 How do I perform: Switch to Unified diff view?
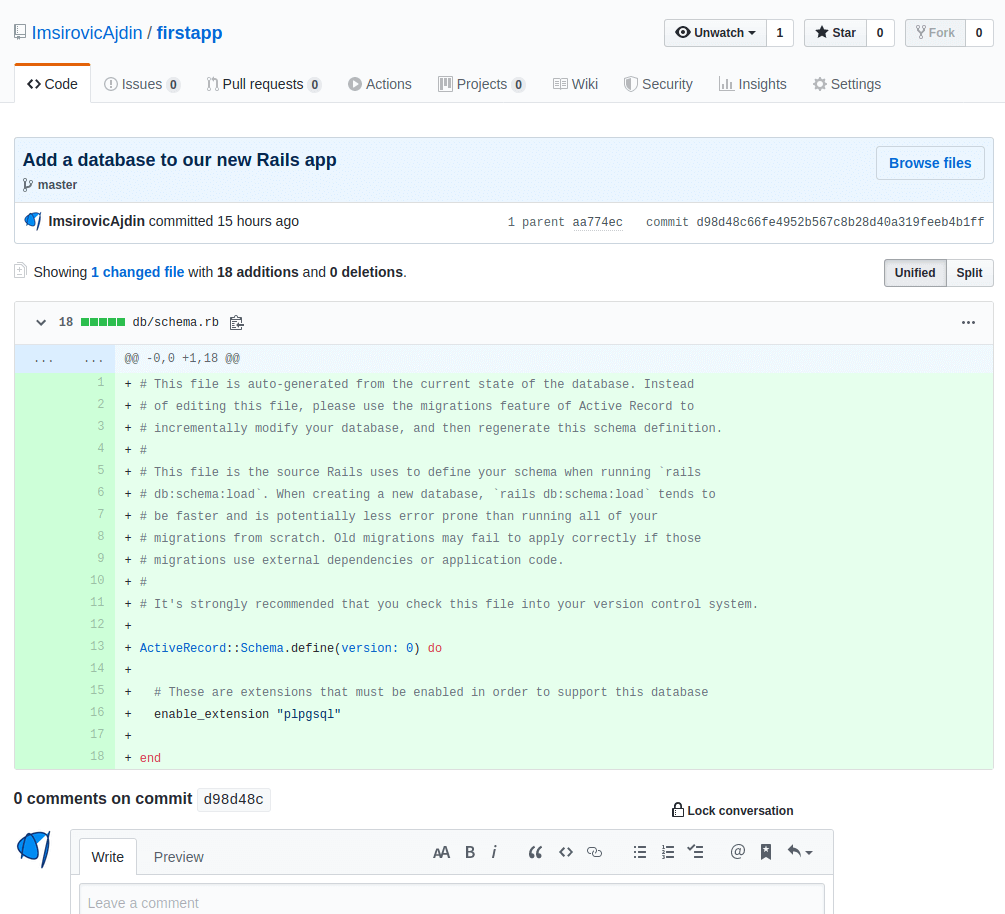pos(915,273)
